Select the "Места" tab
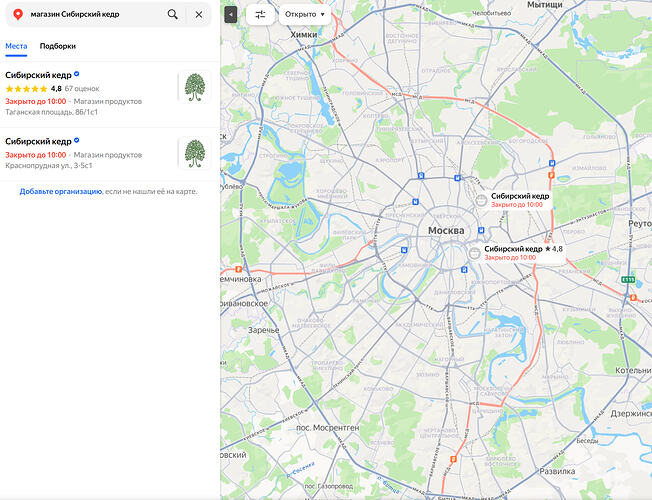Image resolution: width=652 pixels, height=500 pixels. coord(16,46)
